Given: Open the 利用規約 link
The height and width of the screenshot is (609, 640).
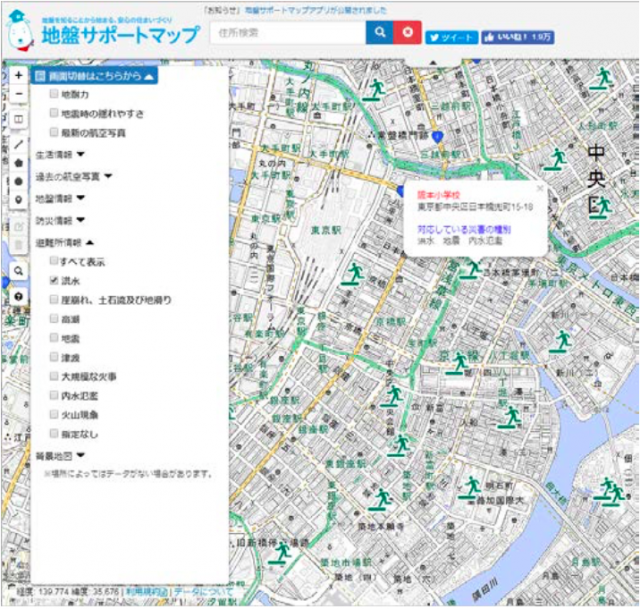Looking at the screenshot, I should pyautogui.click(x=146, y=592).
